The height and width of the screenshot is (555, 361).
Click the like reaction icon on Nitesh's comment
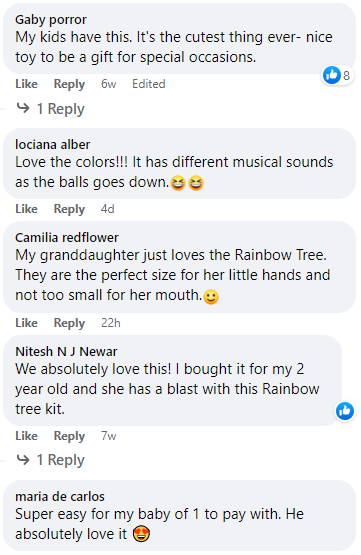pyautogui.click(x=345, y=411)
